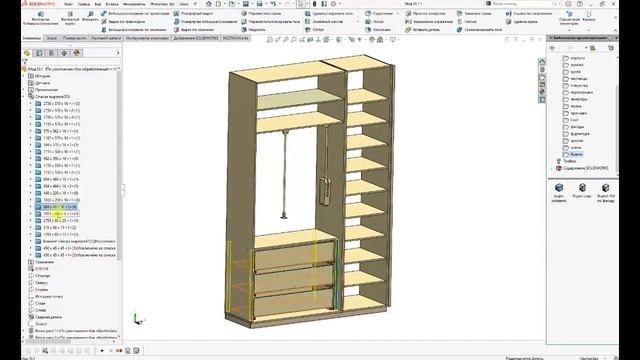Screen dimensions: 640x360
Task: Click Swept Cut (Вырез по траектории)
Action: [123, 22]
